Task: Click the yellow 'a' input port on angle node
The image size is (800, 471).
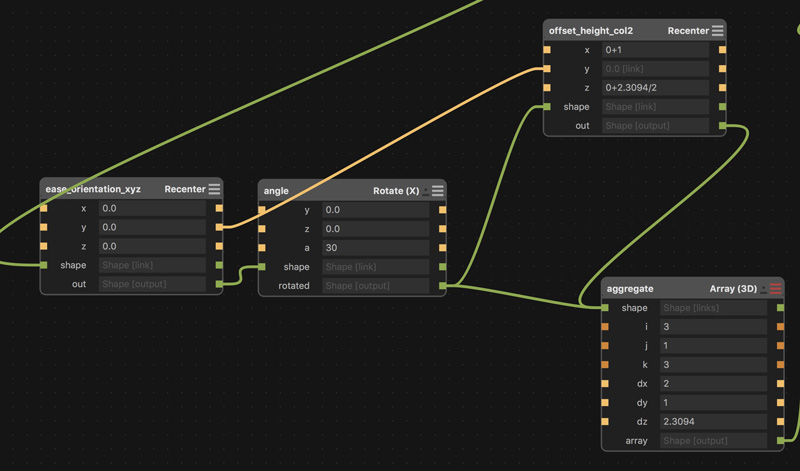Action: [x=262, y=247]
